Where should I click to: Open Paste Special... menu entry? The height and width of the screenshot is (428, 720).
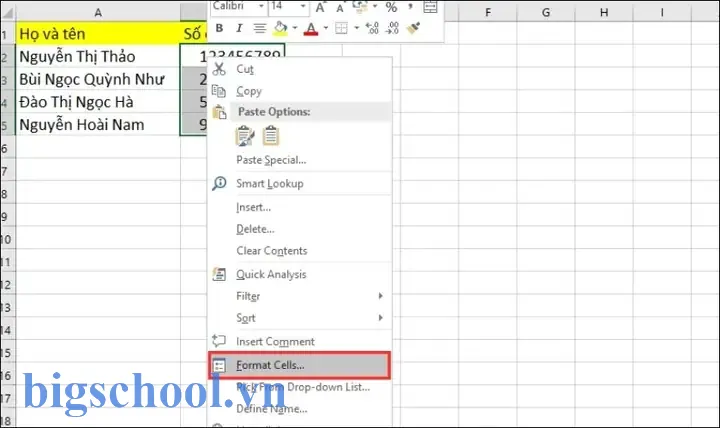300,160
